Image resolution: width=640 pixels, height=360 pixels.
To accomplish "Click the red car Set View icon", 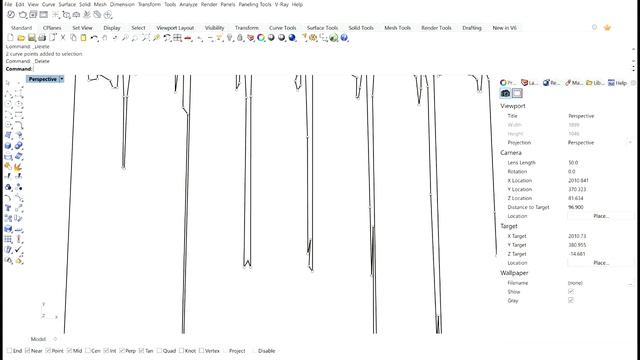I will pos(188,38).
